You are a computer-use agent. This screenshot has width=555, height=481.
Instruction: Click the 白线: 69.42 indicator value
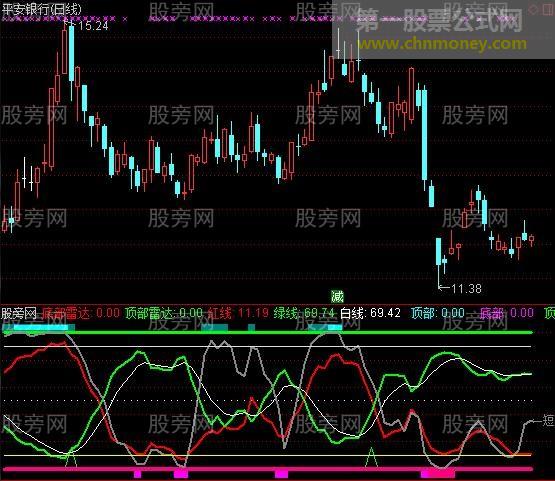tap(370, 313)
